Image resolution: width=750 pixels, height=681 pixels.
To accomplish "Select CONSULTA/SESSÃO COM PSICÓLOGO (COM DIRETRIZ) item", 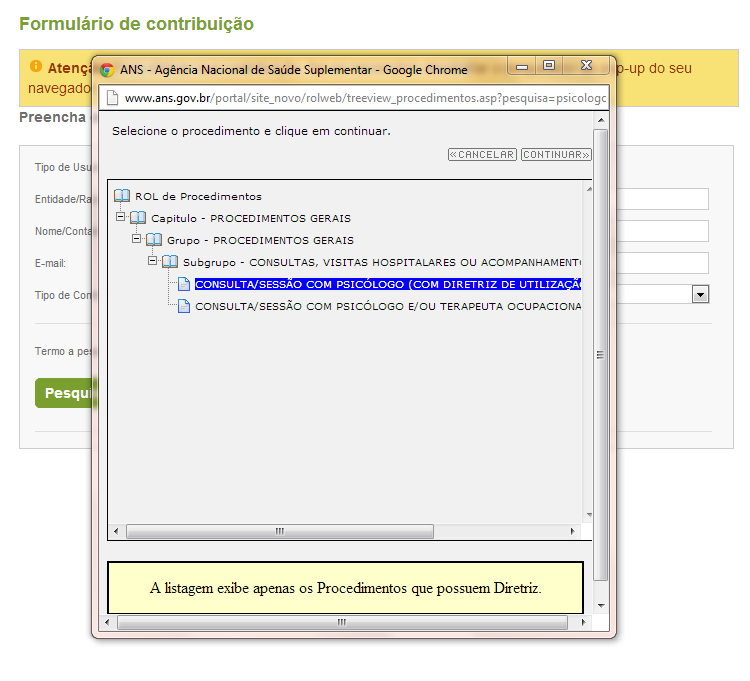I will pyautogui.click(x=388, y=284).
